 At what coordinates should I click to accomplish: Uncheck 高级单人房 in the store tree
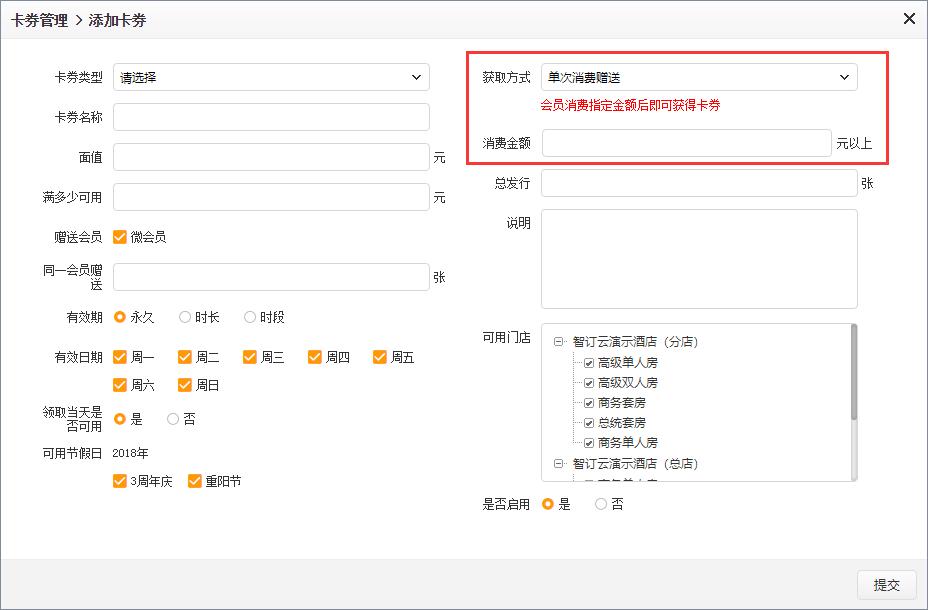pos(589,362)
